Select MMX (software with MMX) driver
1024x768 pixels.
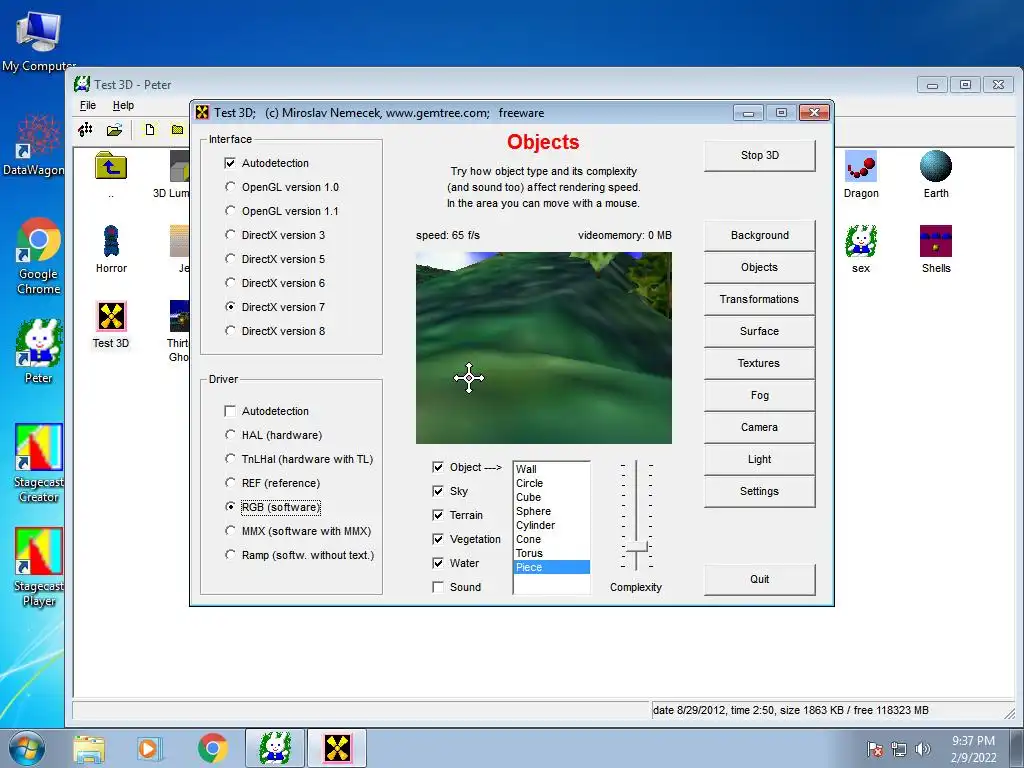click(230, 531)
